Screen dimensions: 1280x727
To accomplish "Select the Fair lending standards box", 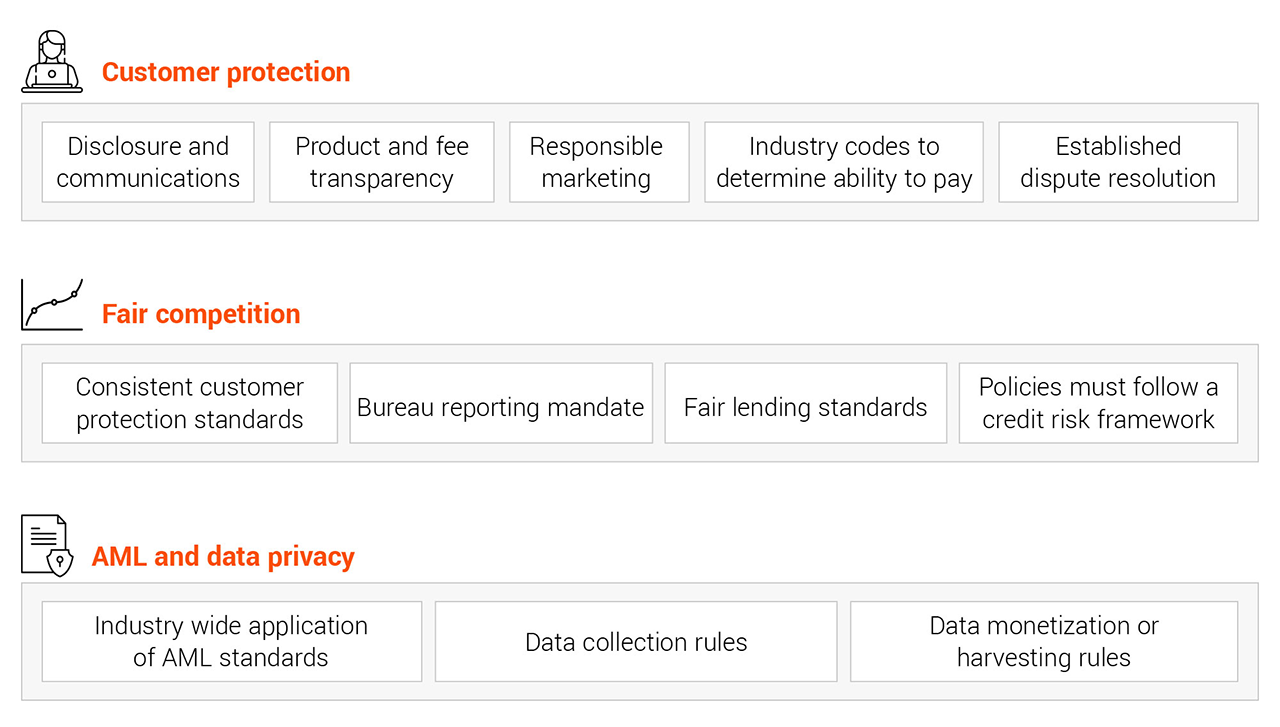I will tap(805, 403).
